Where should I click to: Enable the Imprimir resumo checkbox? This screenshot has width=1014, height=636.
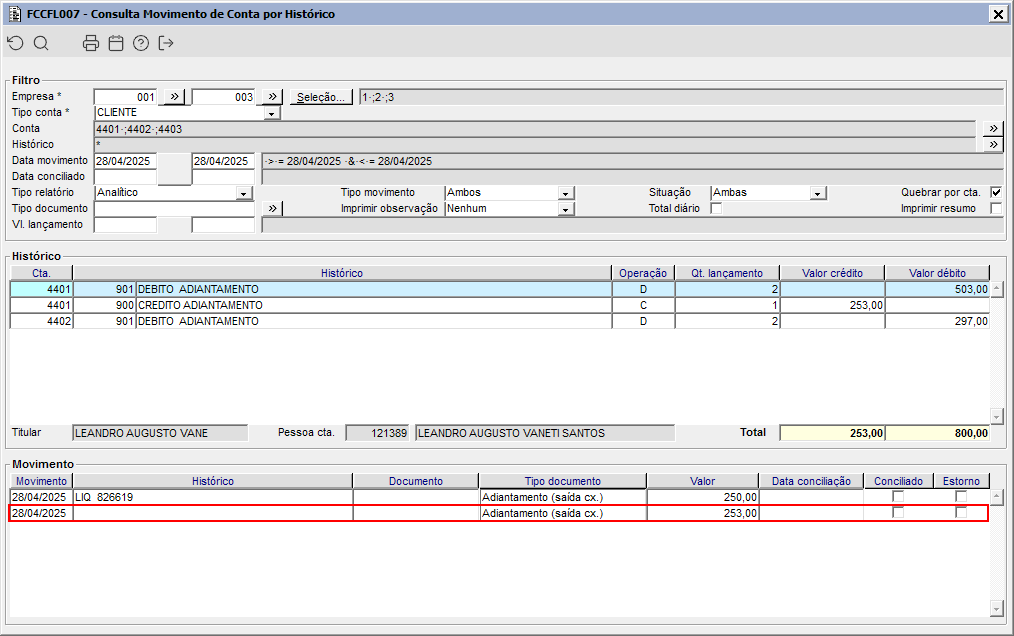click(996, 208)
